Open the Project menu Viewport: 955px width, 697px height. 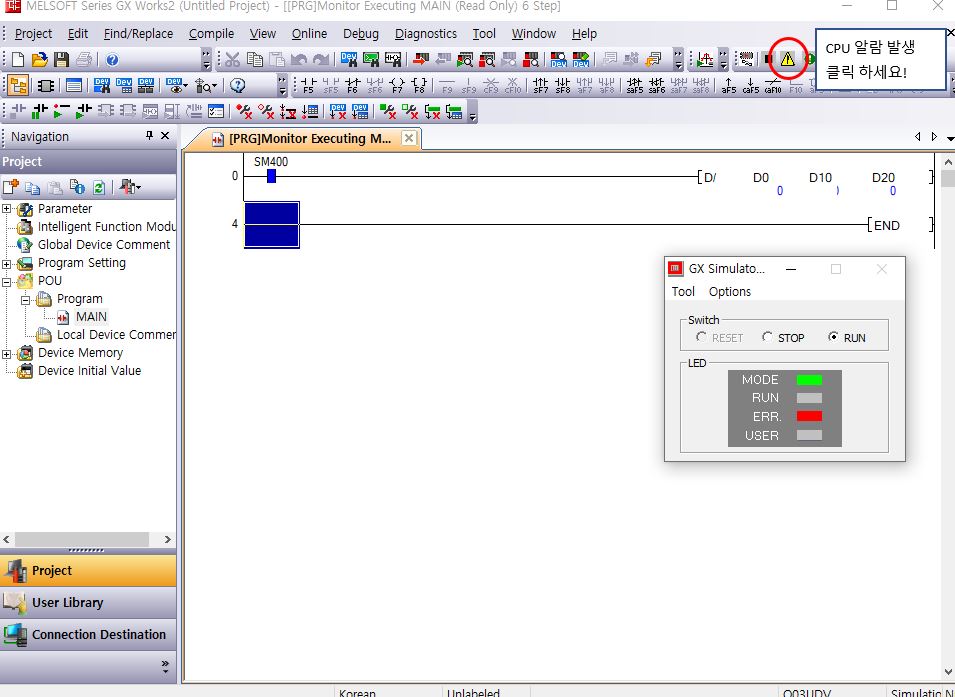(33, 34)
